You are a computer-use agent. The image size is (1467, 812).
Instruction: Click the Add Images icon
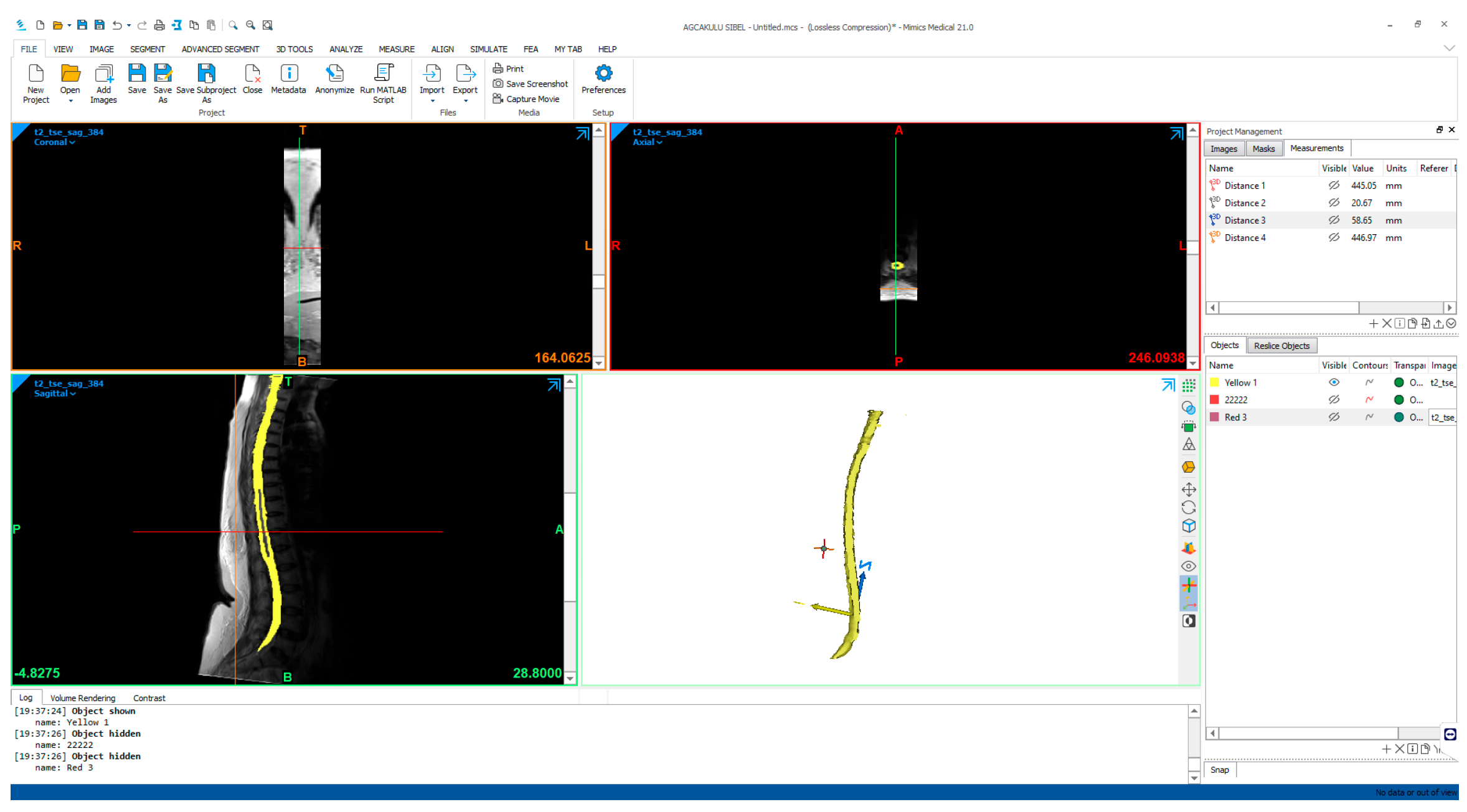pos(103,74)
